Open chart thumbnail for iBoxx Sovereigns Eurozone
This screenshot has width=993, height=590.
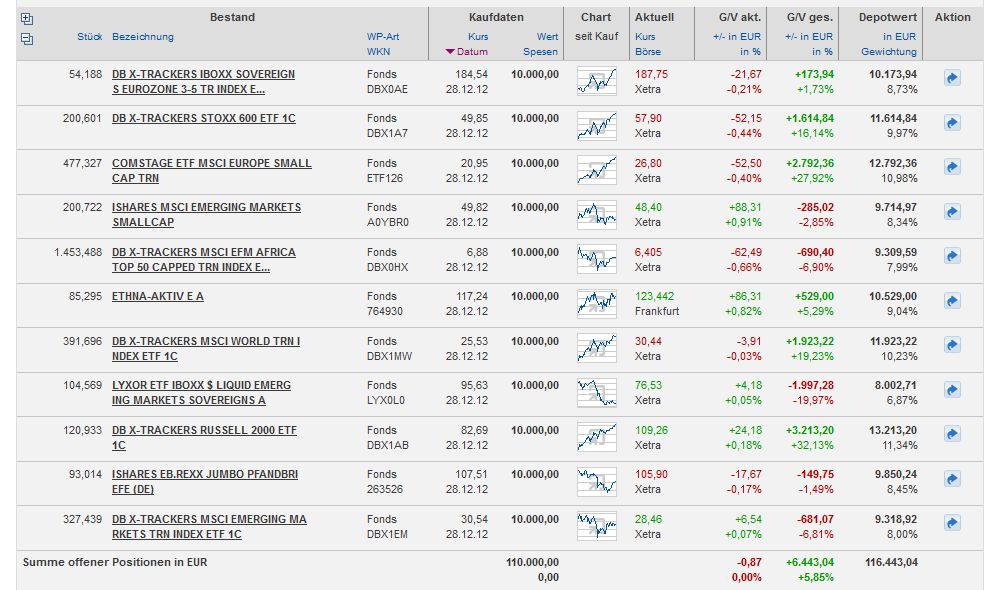(596, 80)
